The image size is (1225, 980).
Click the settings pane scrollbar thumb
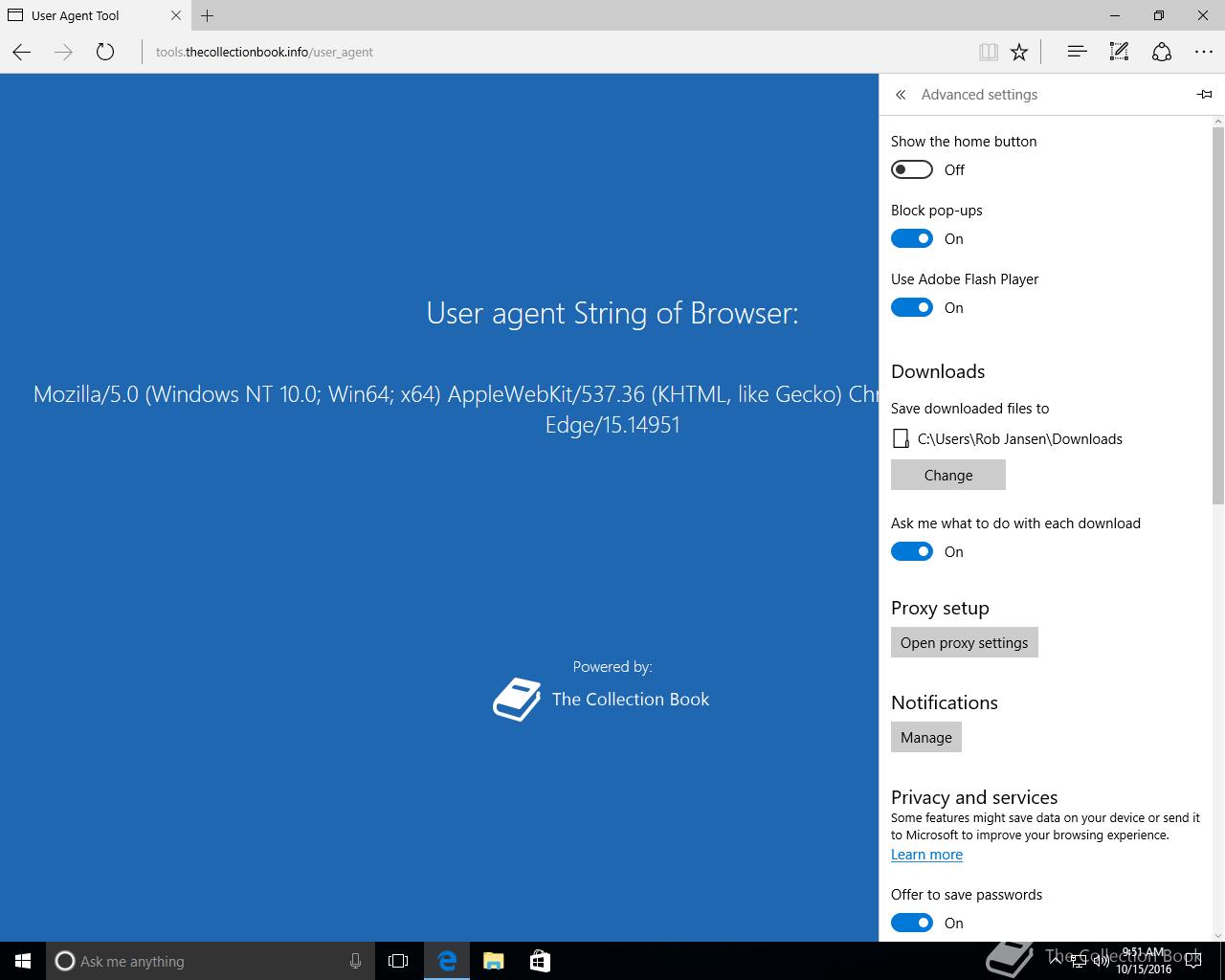click(x=1218, y=314)
